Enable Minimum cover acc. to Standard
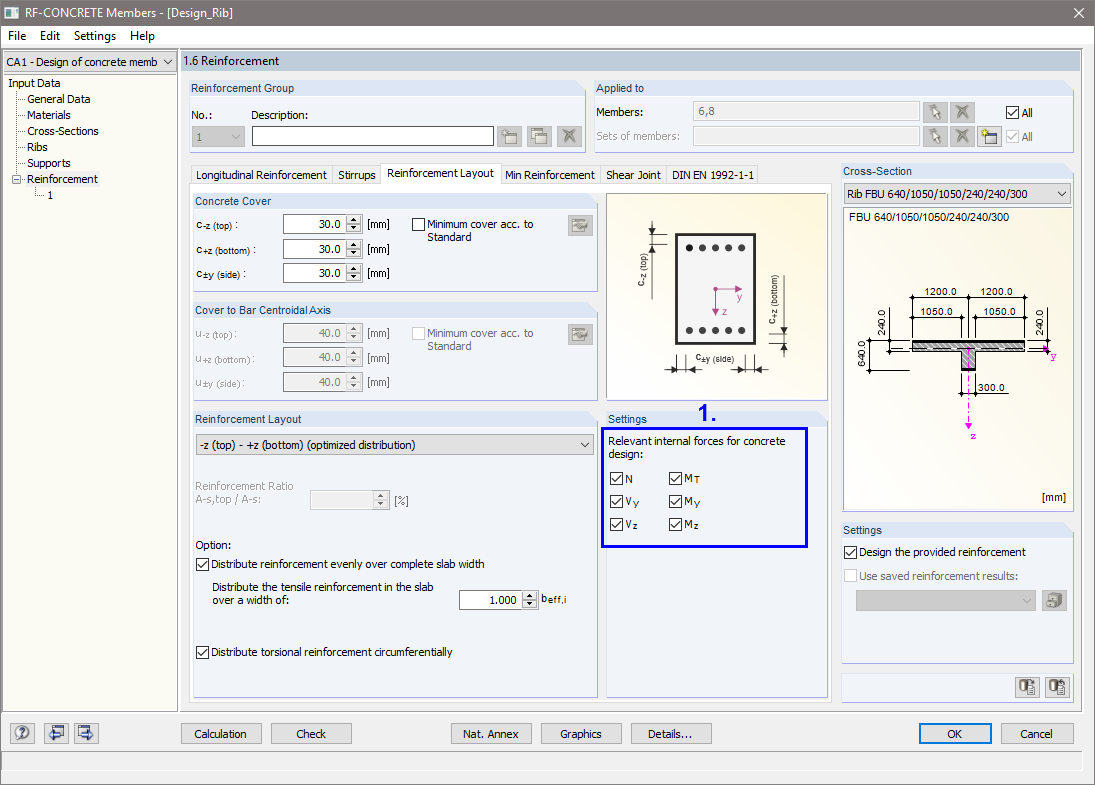1095x785 pixels. [417, 224]
